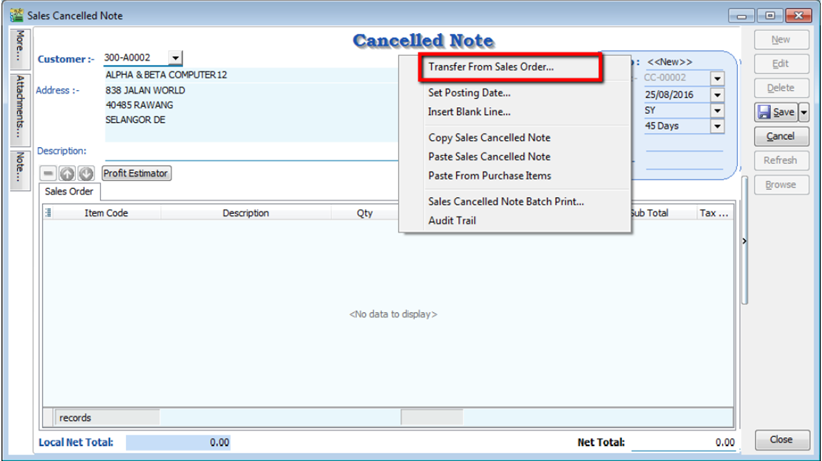Switch to the Sales Order tab
This screenshot has height=461, width=822.
tap(69, 191)
